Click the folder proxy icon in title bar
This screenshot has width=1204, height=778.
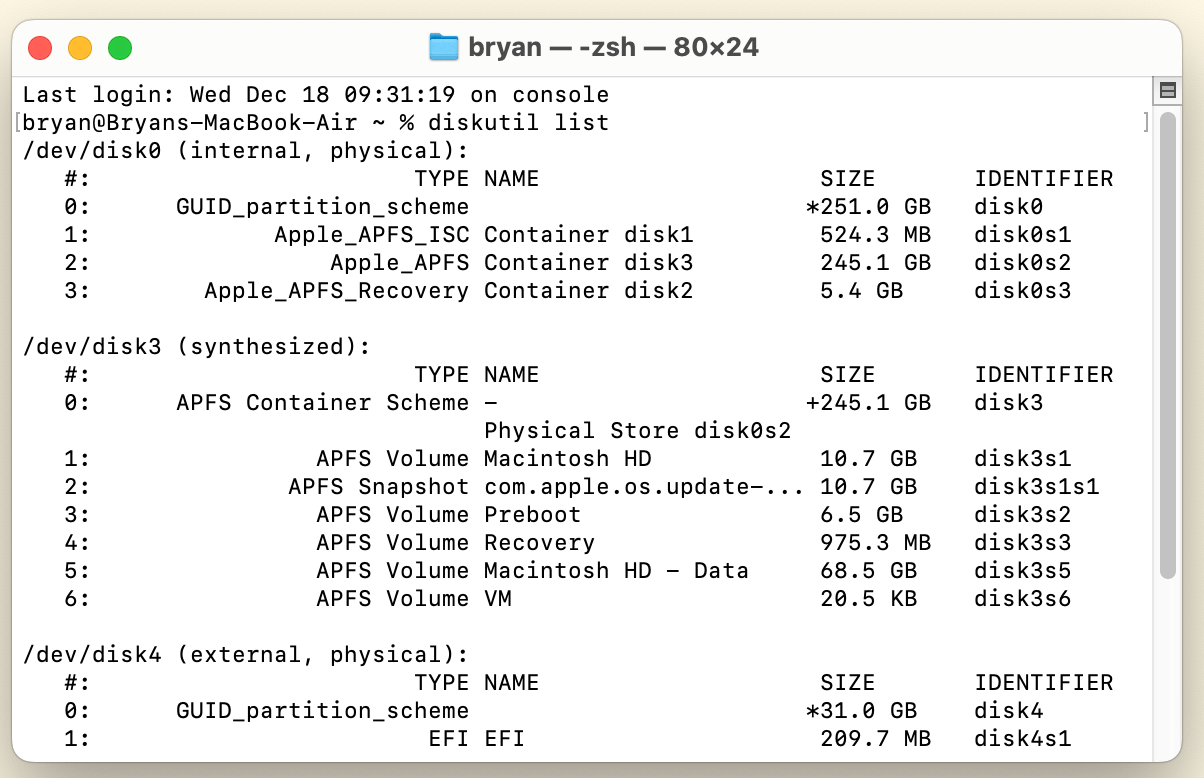pyautogui.click(x=443, y=47)
